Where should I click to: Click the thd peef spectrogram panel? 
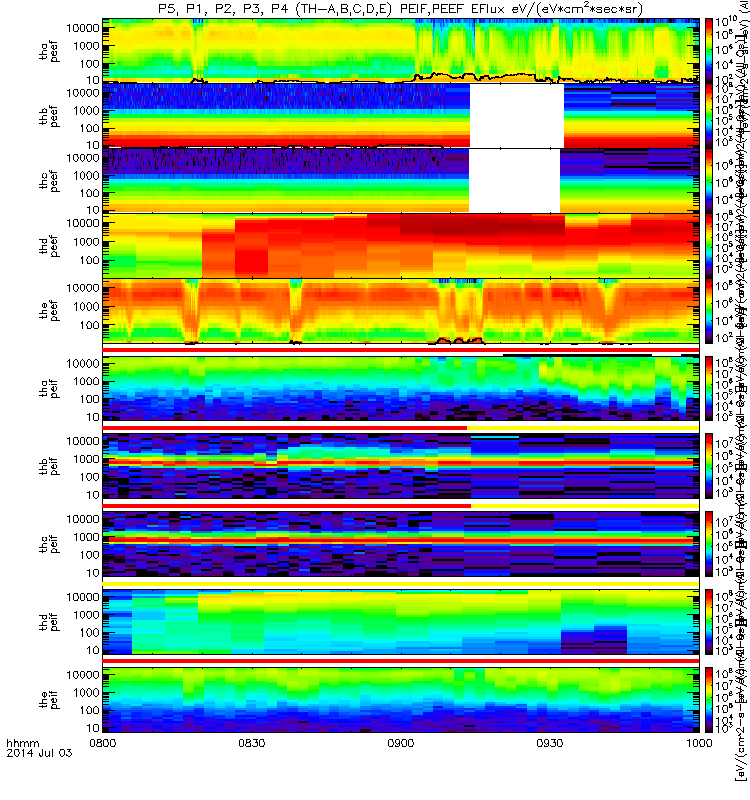(401, 246)
